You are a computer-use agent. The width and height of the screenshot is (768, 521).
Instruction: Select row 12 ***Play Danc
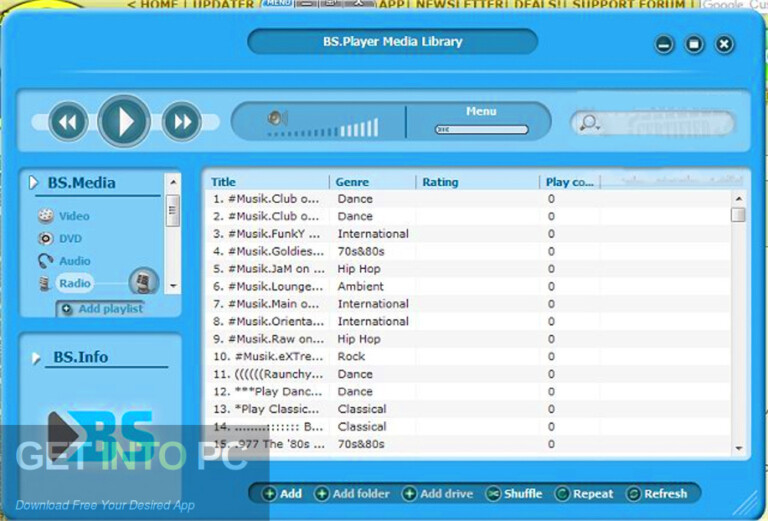point(468,392)
